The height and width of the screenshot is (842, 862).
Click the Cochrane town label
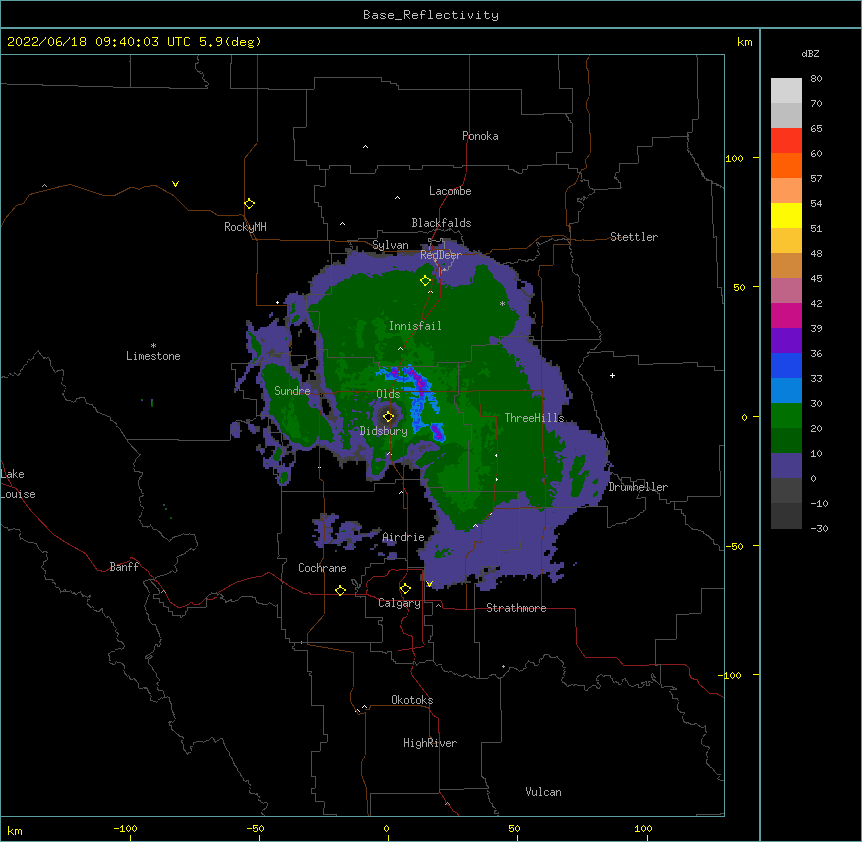[322, 568]
